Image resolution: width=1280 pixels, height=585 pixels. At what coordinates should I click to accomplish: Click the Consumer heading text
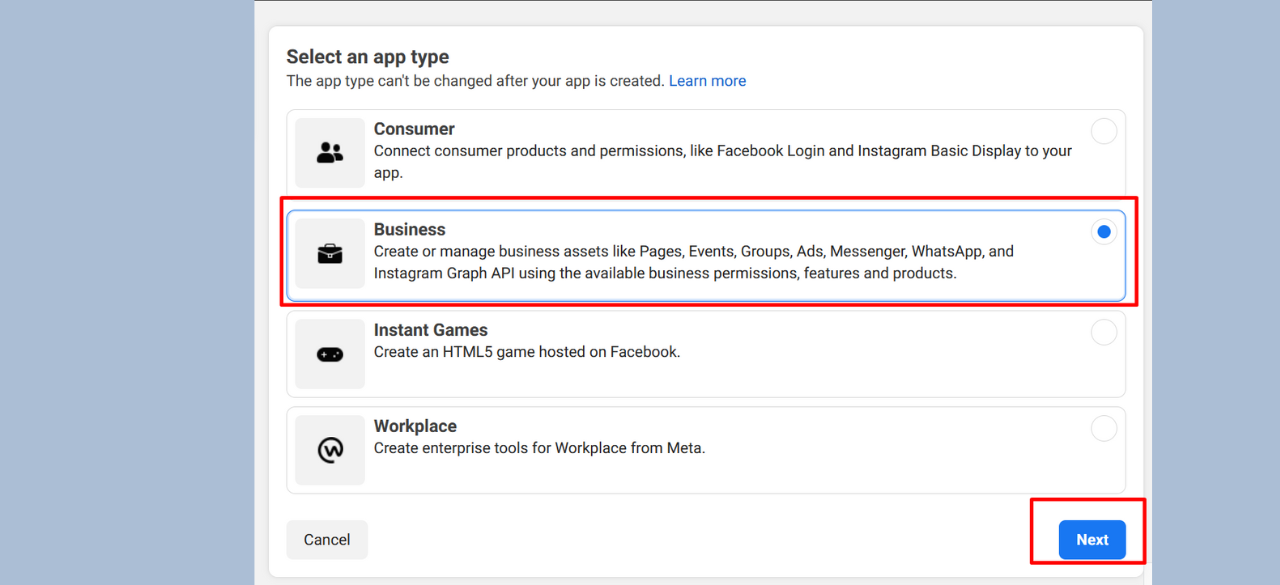pos(414,129)
